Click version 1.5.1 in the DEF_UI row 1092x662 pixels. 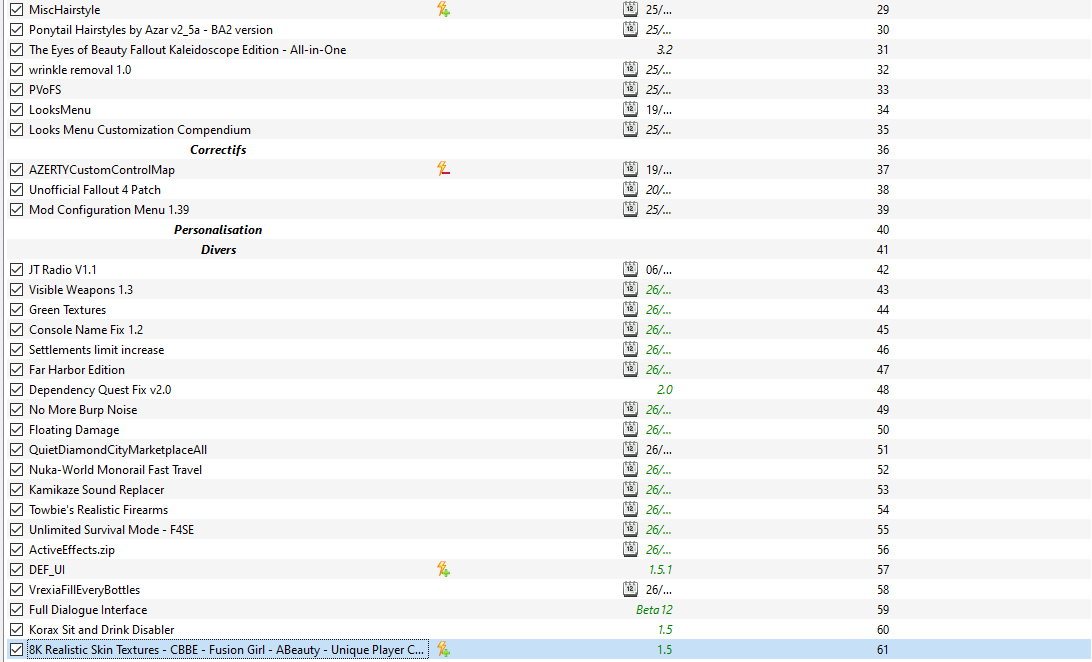point(660,570)
